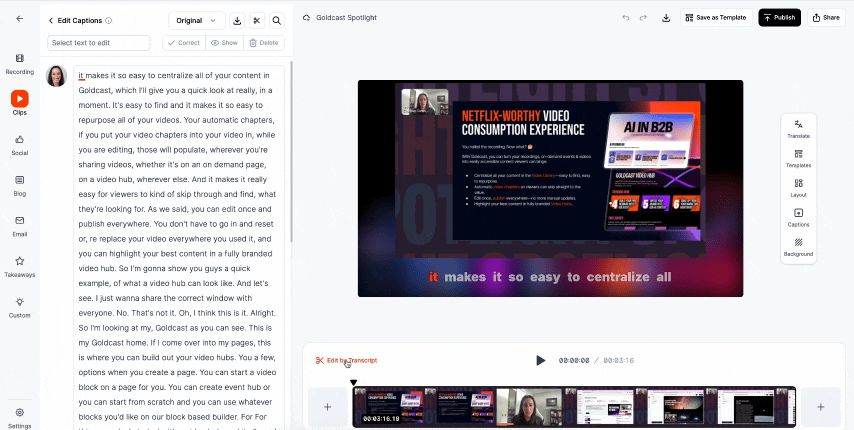Collapse Edit Captions panel with back chevron
Viewport: 854px width, 430px height.
(51, 20)
